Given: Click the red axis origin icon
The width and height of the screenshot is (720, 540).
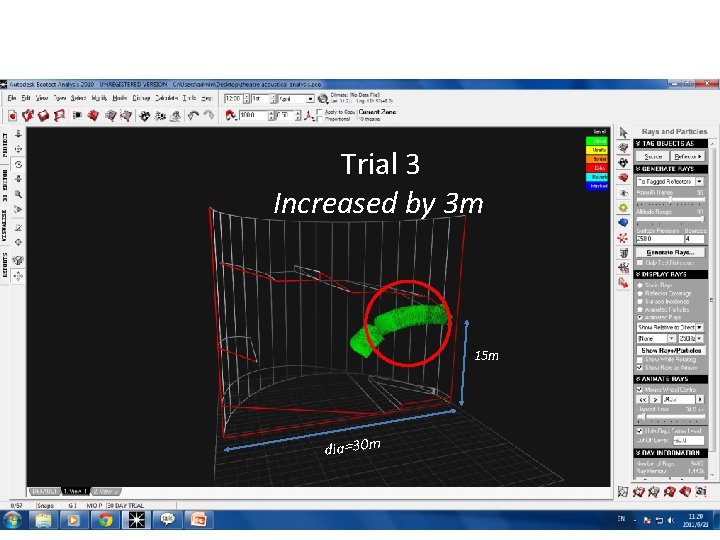Looking at the screenshot, I should pyautogui.click(x=309, y=116).
